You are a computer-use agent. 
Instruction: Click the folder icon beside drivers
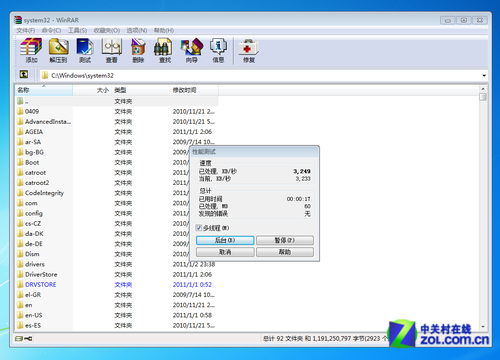[x=20, y=264]
